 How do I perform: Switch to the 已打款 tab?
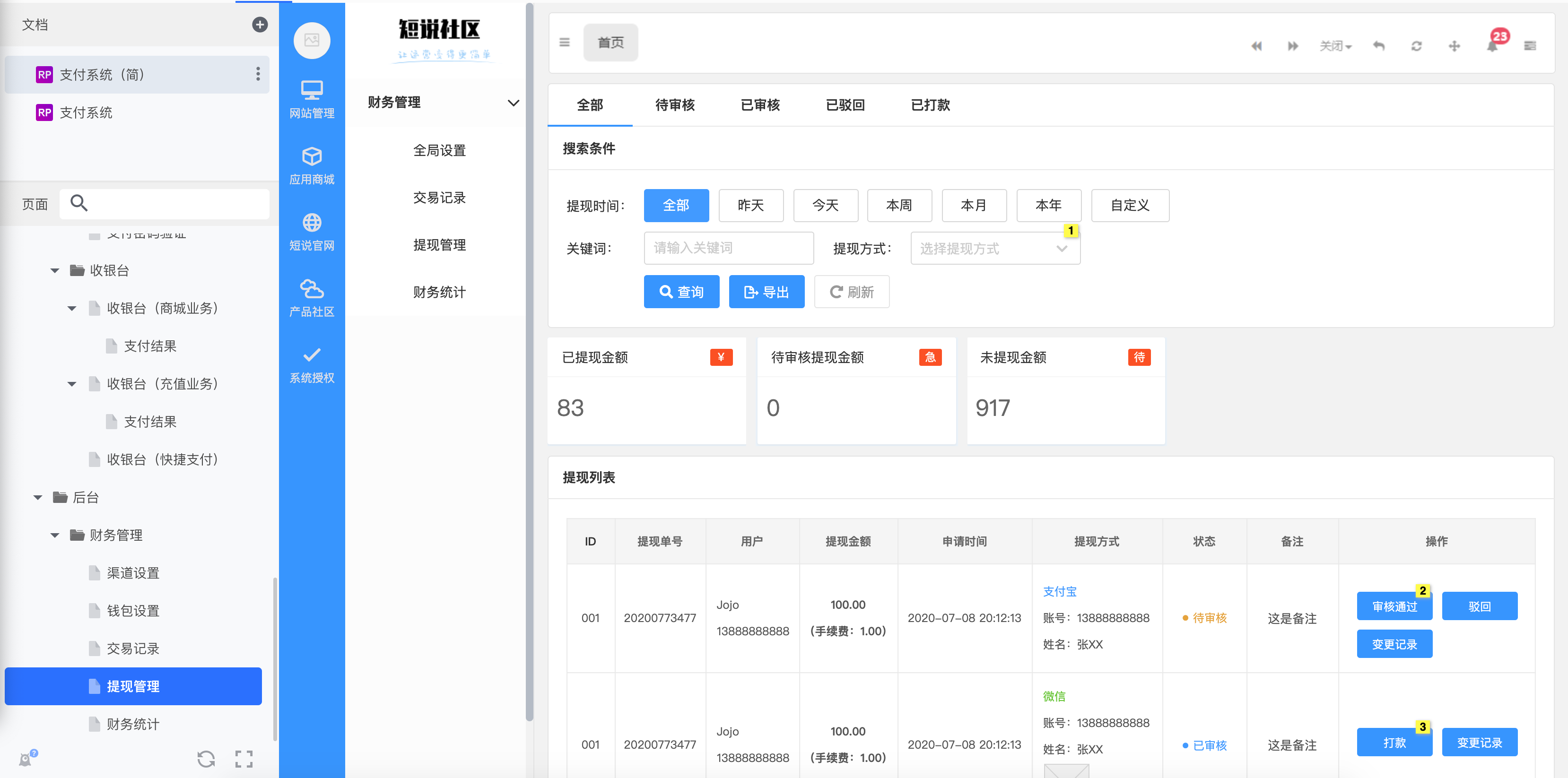click(931, 104)
